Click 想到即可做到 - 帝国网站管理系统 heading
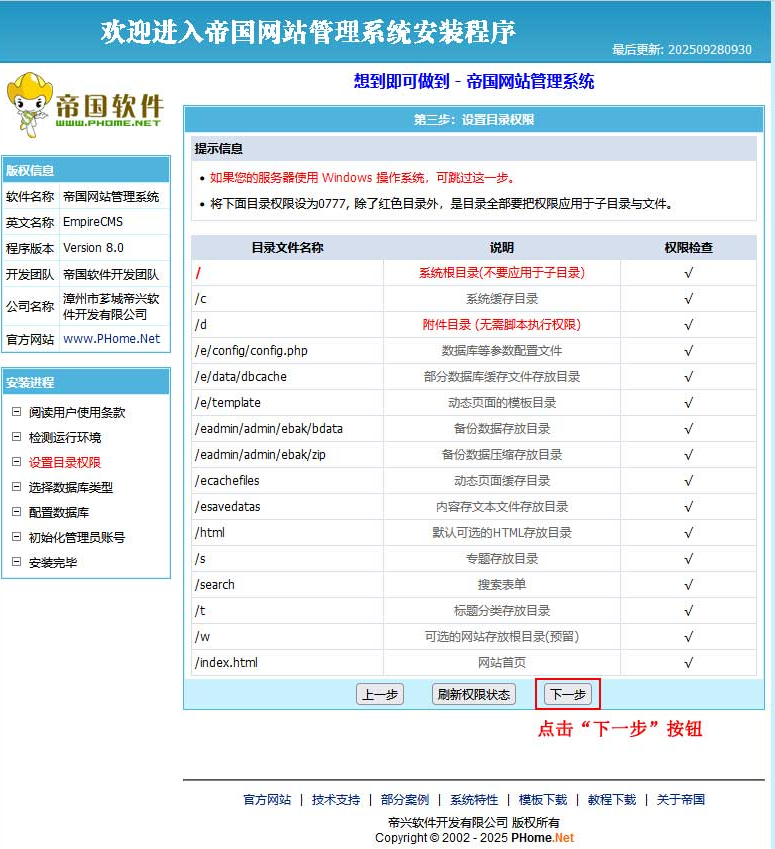Image resolution: width=775 pixels, height=849 pixels. click(x=474, y=81)
